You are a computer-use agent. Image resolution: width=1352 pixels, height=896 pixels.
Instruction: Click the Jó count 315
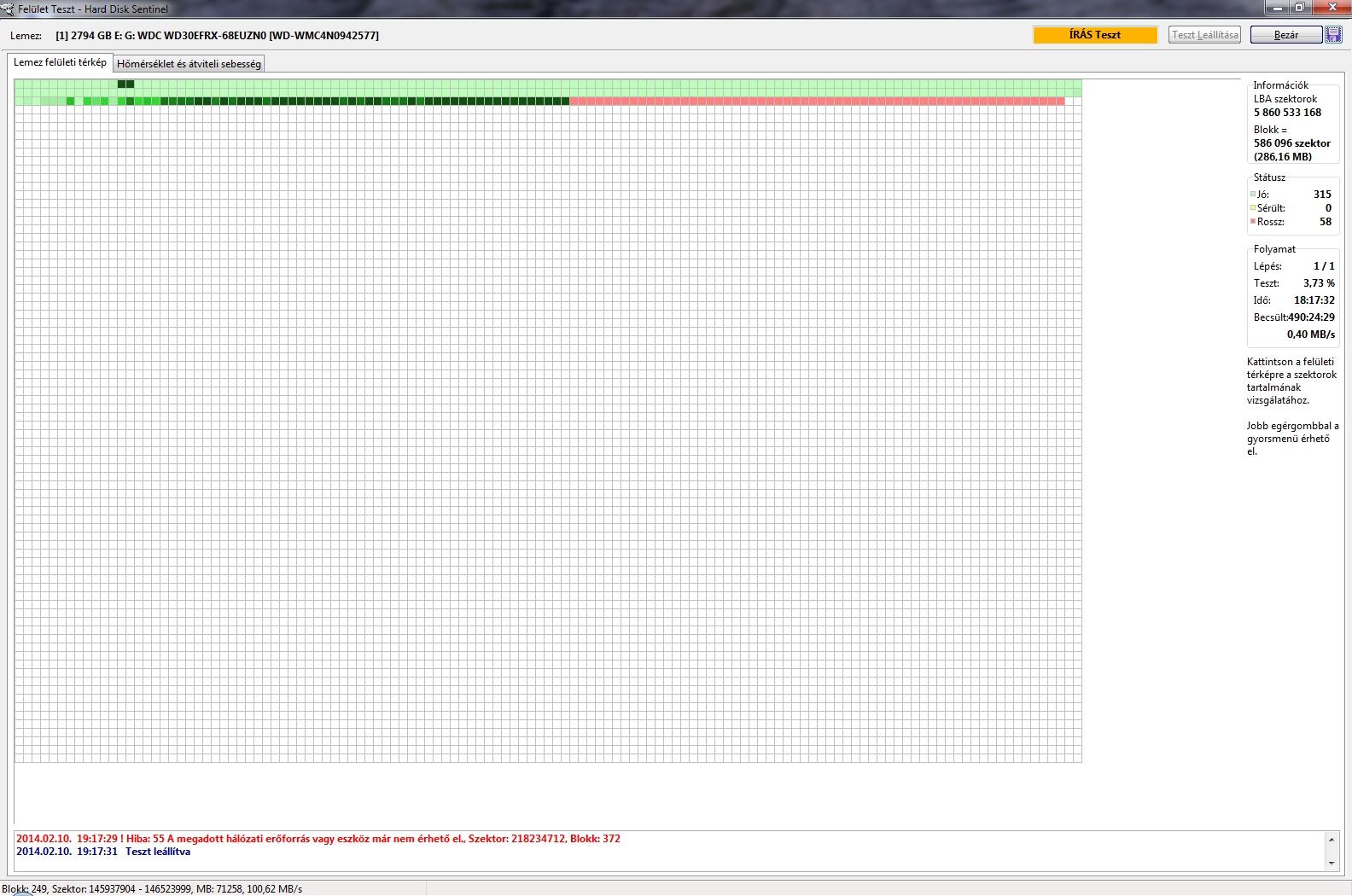click(1322, 195)
